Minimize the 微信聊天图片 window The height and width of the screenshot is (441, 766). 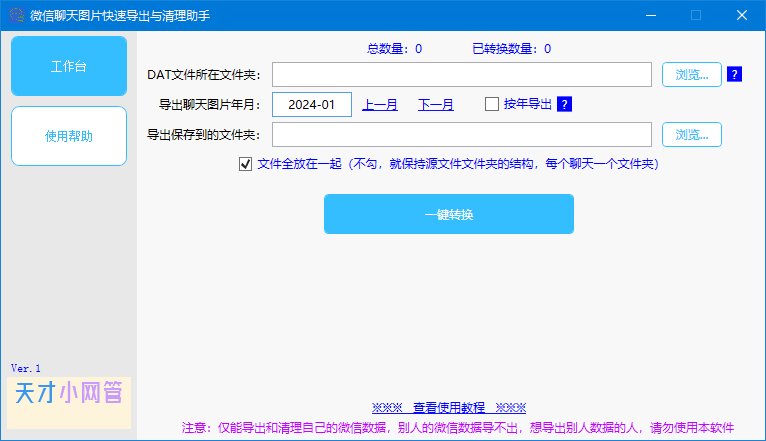point(651,16)
